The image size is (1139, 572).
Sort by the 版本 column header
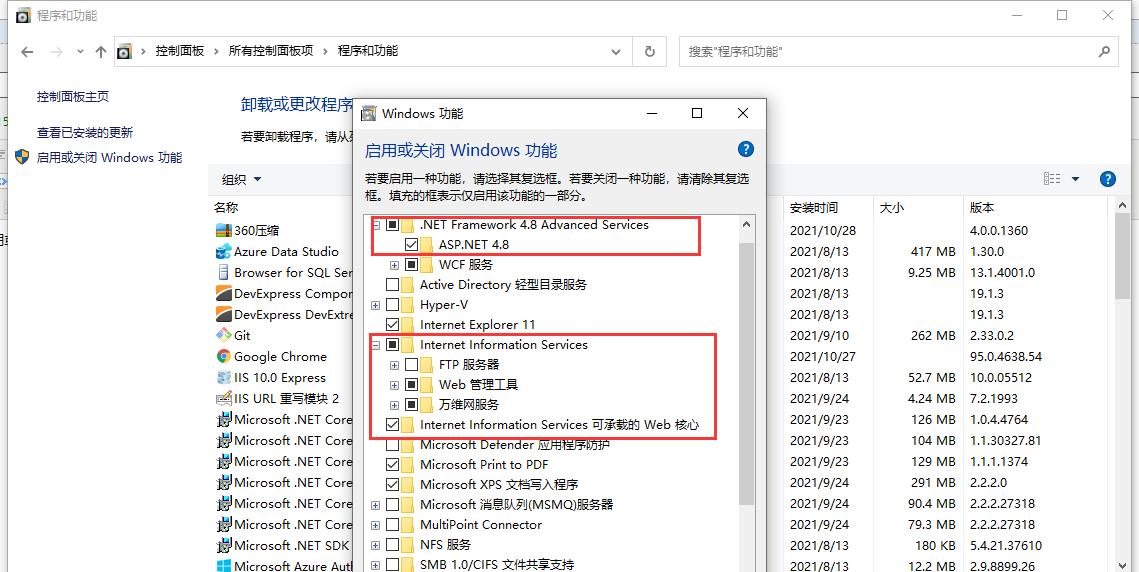pos(1037,208)
